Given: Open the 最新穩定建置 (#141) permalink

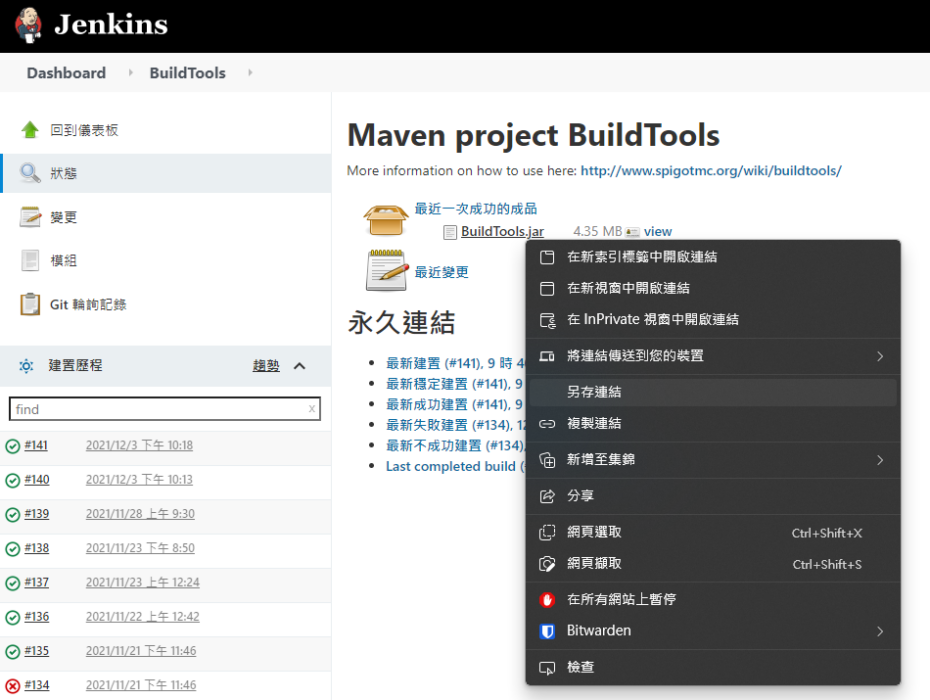Looking at the screenshot, I should click(454, 384).
